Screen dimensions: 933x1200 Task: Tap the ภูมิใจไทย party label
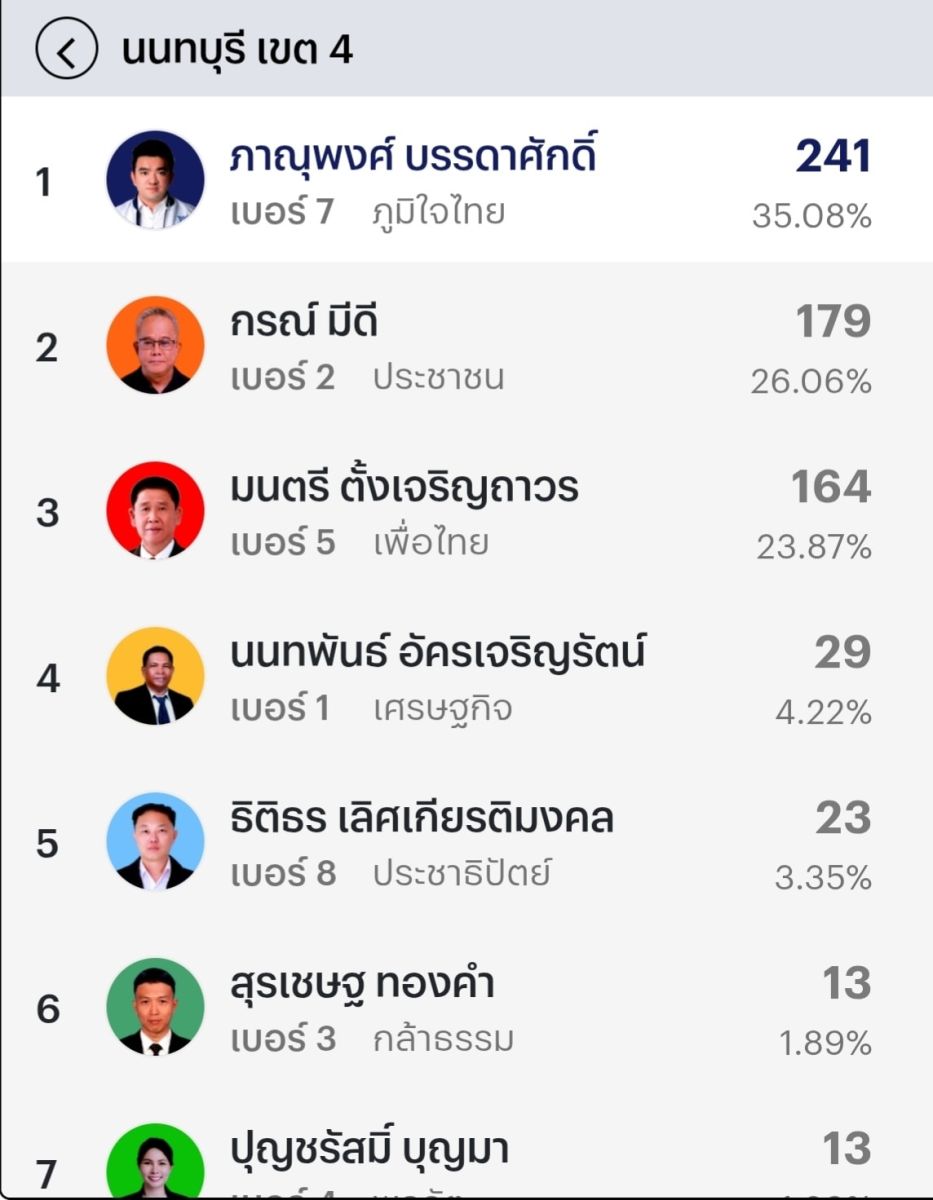(438, 213)
